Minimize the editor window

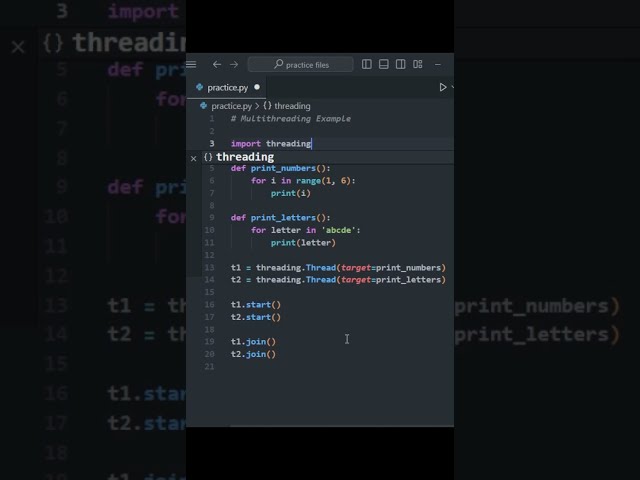click(x=438, y=64)
